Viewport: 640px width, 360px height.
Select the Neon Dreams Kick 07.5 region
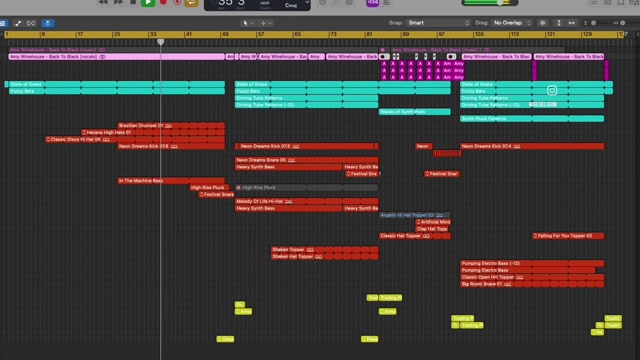click(x=307, y=146)
